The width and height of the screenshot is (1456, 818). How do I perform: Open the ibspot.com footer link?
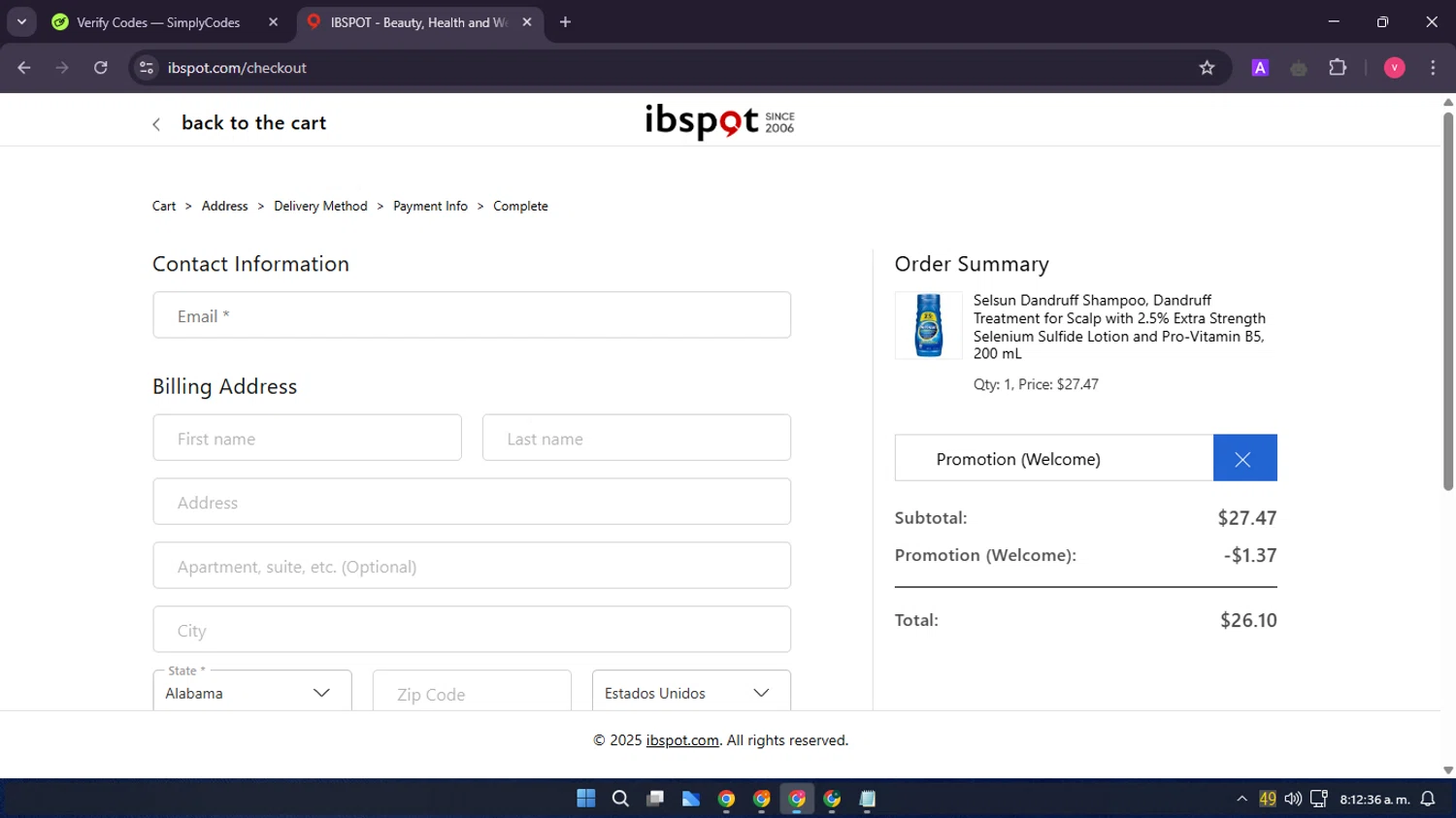pyautogui.click(x=682, y=740)
